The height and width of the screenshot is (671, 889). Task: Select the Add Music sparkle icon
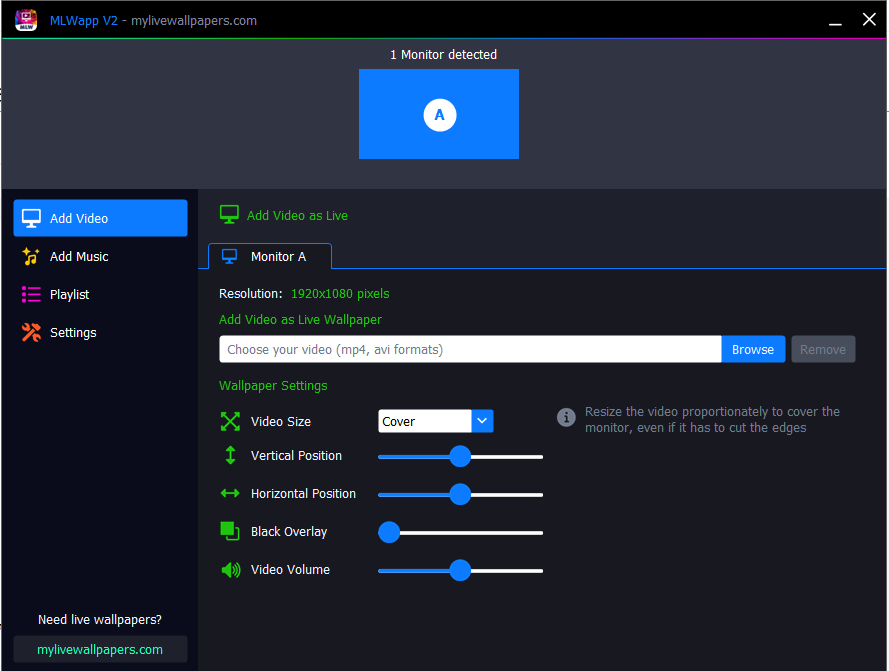tap(31, 256)
